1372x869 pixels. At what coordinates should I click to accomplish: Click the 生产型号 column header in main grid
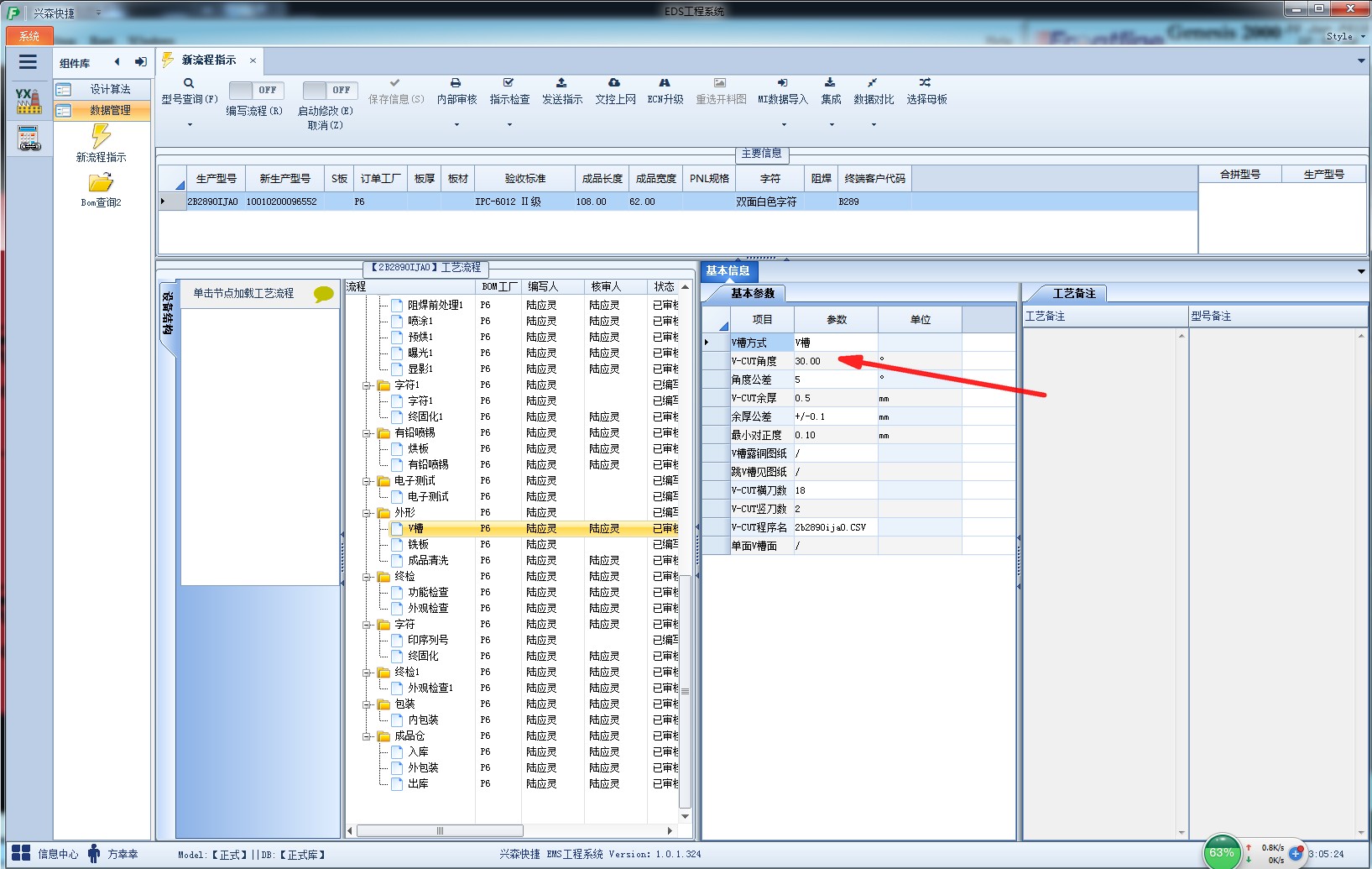[215, 178]
